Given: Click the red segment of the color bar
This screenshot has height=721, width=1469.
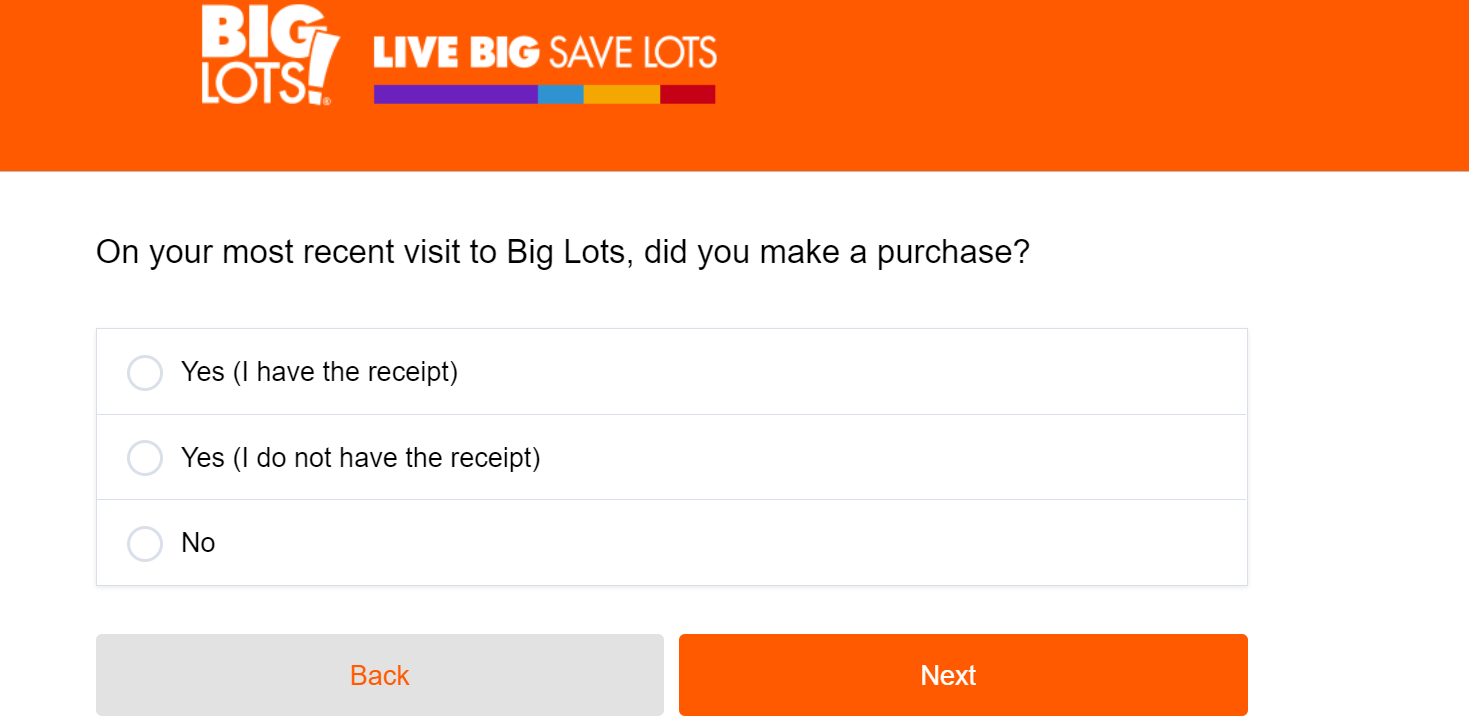Looking at the screenshot, I should click(687, 94).
